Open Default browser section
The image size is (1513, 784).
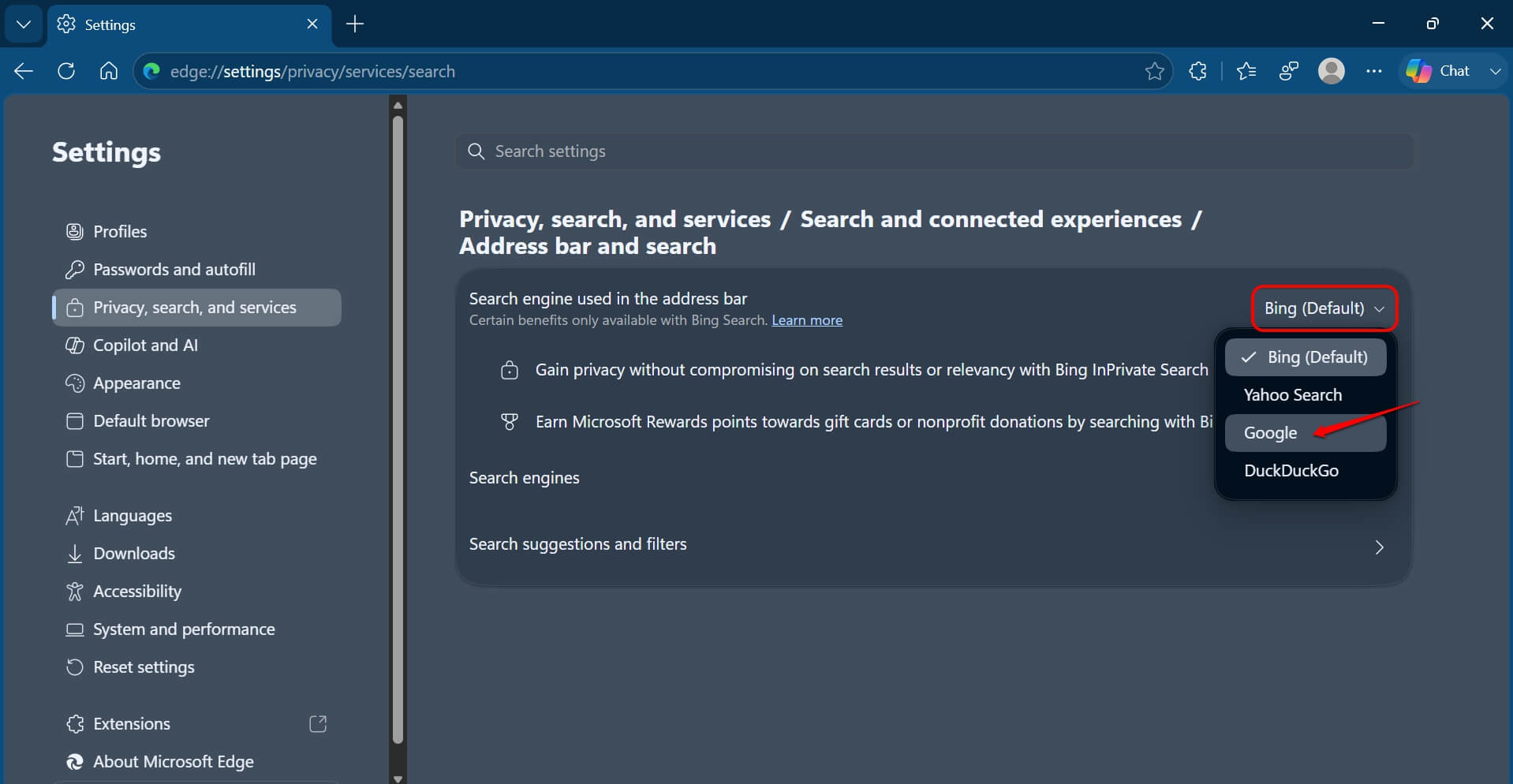pos(196,420)
